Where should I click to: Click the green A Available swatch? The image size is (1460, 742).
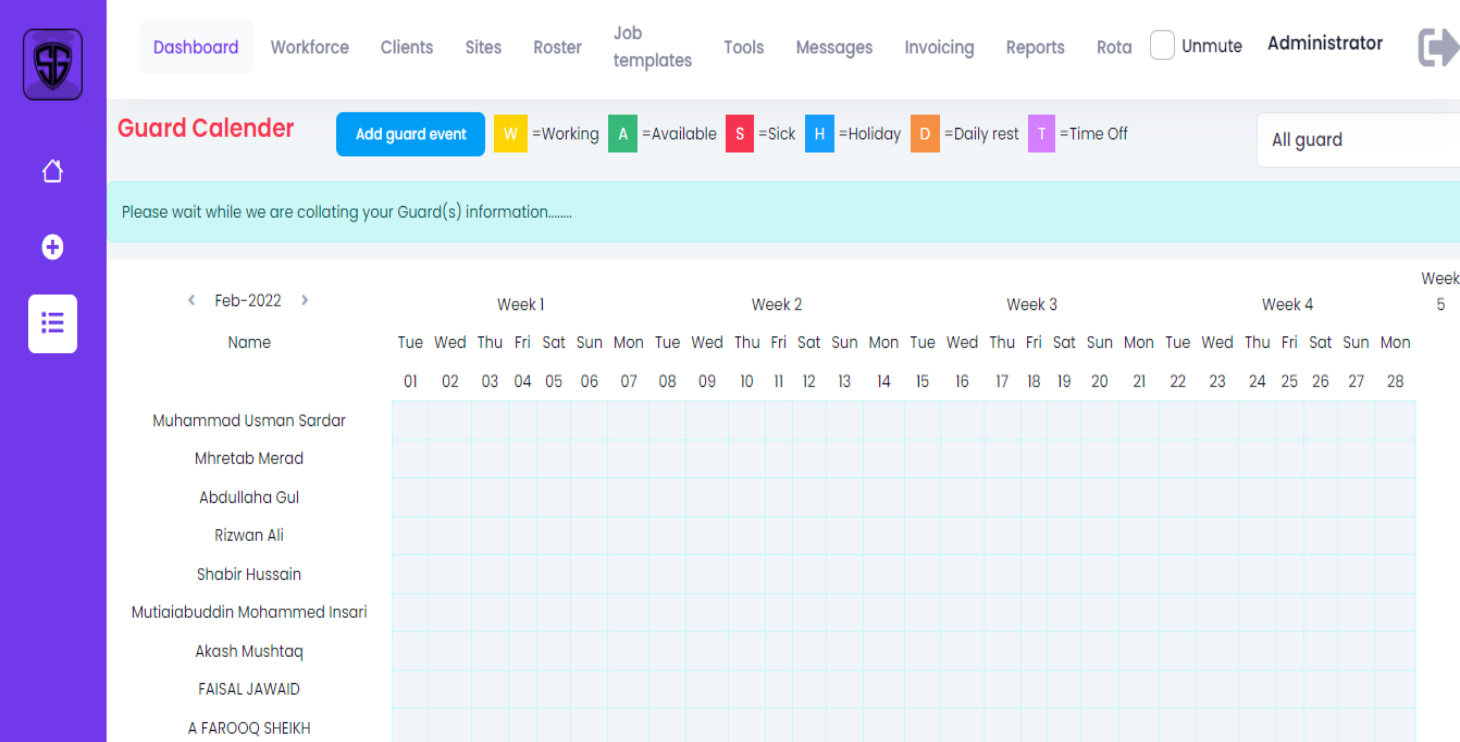click(622, 134)
